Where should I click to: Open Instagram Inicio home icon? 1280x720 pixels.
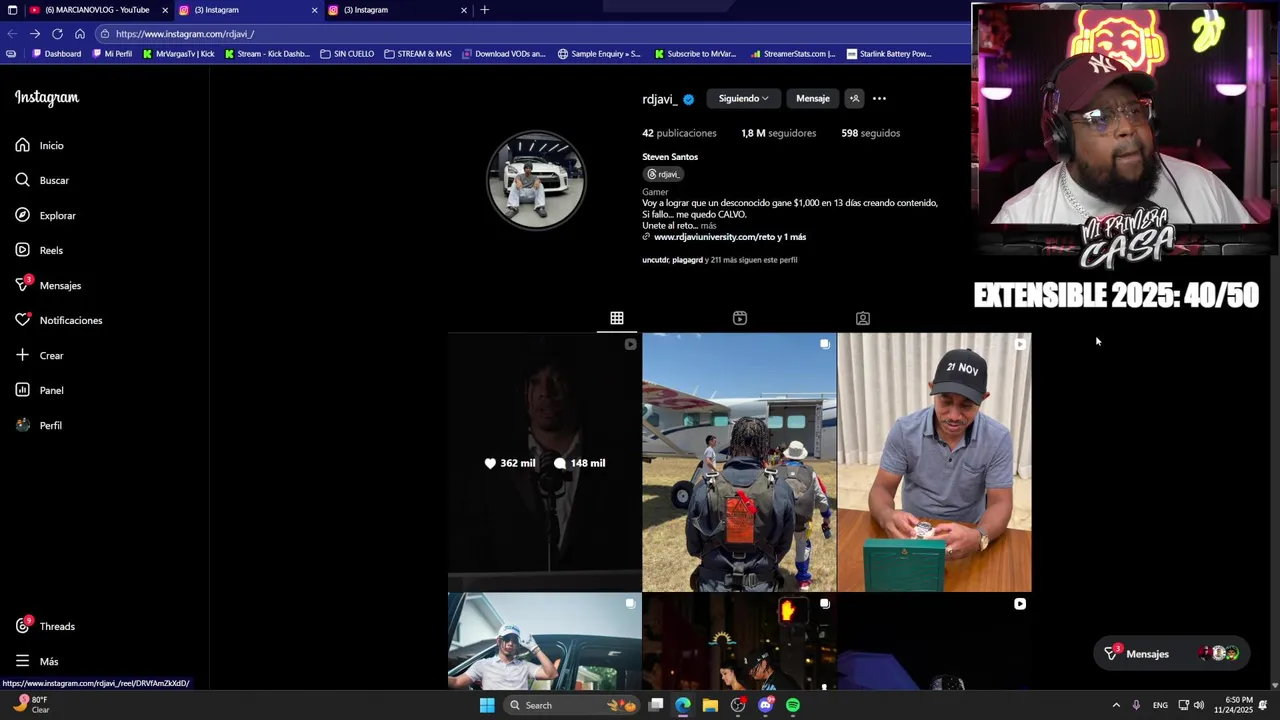(x=23, y=145)
